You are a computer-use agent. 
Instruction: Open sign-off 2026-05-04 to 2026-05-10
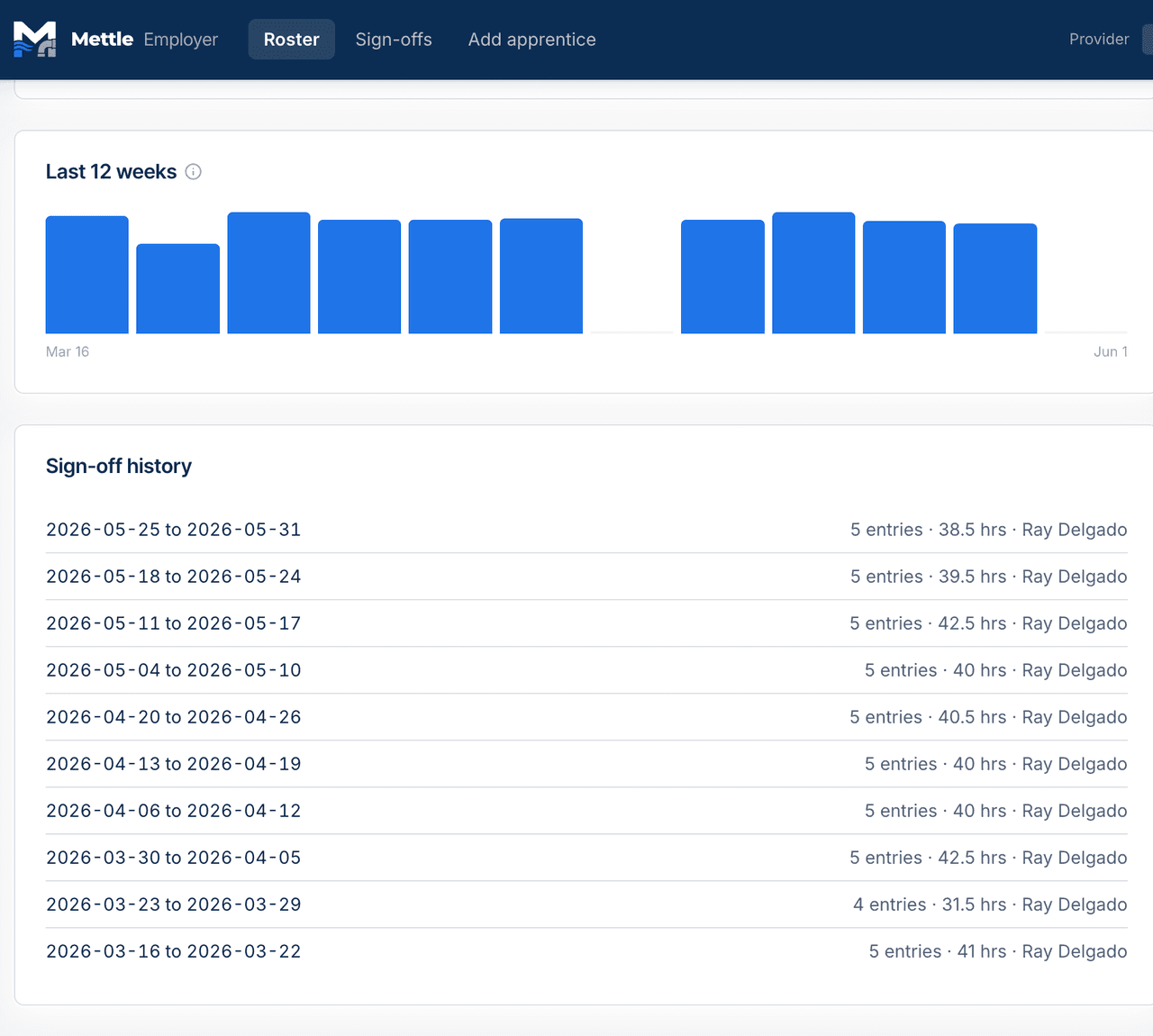586,670
